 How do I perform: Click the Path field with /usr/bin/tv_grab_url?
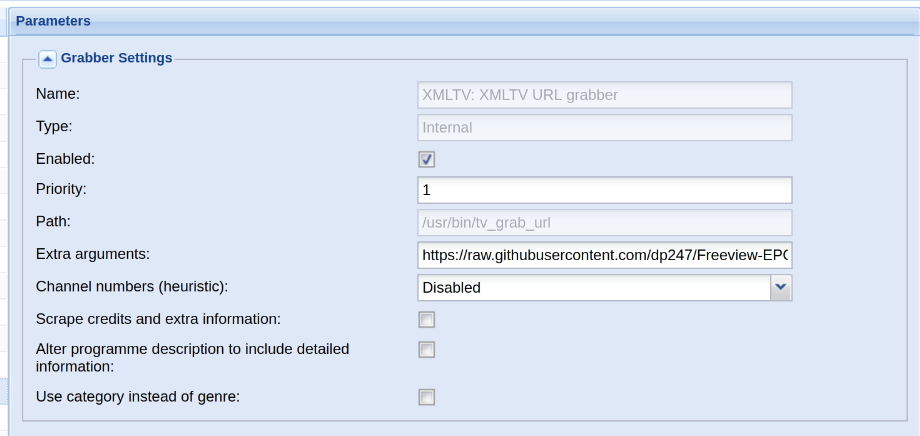tap(604, 222)
